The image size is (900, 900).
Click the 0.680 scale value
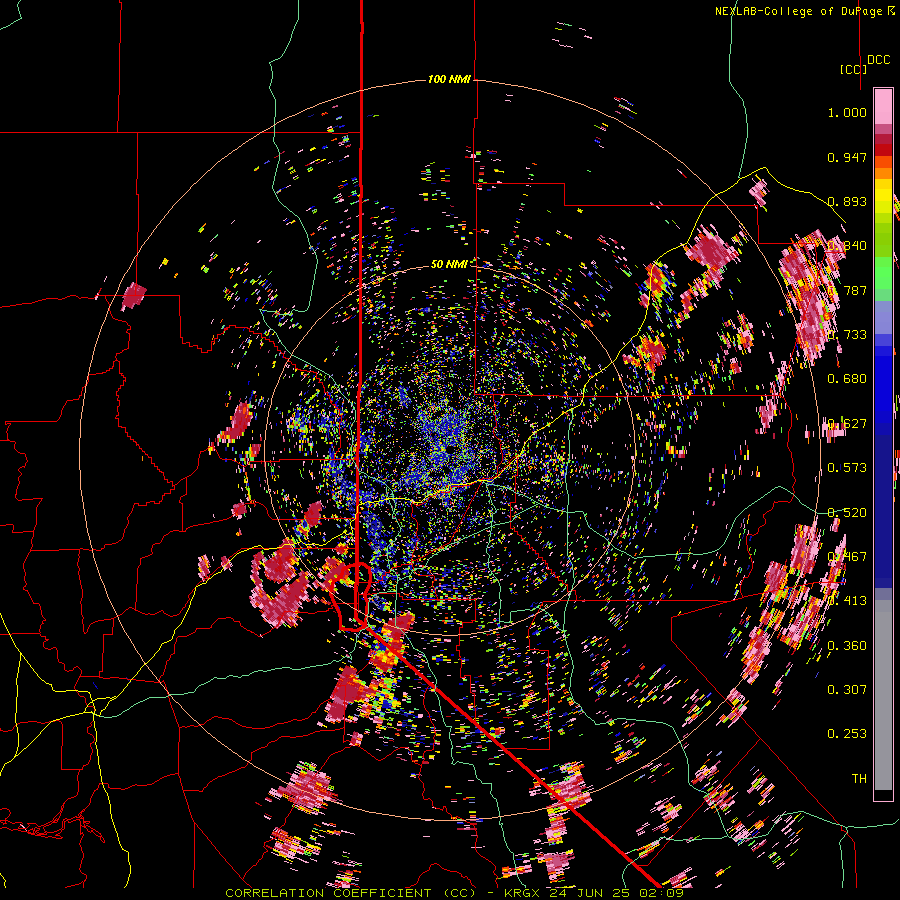click(847, 379)
